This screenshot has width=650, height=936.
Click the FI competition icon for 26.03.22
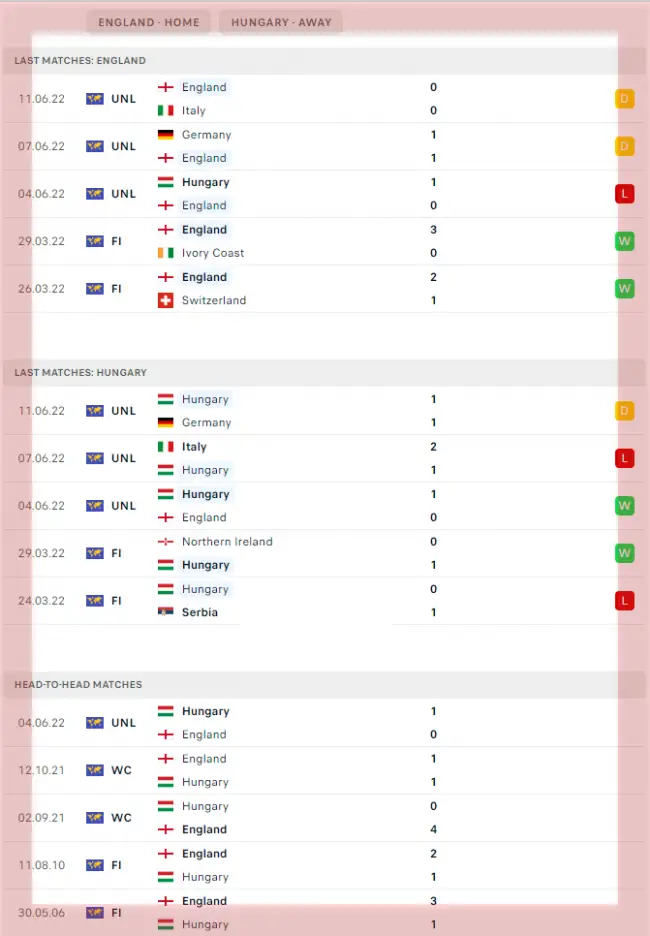point(95,289)
